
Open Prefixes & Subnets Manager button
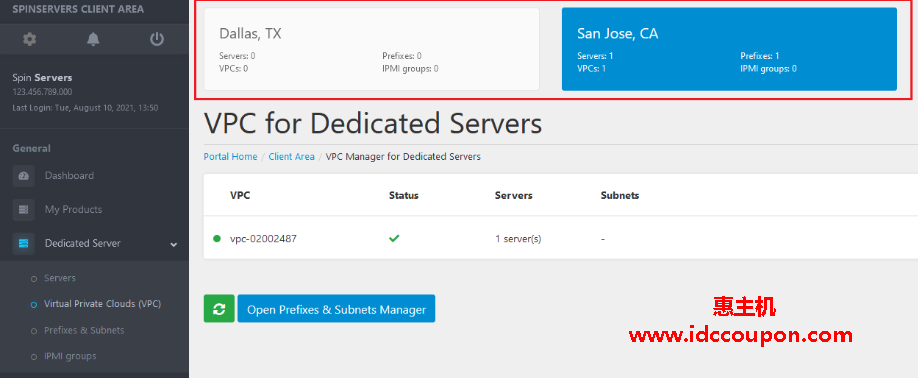coord(336,308)
